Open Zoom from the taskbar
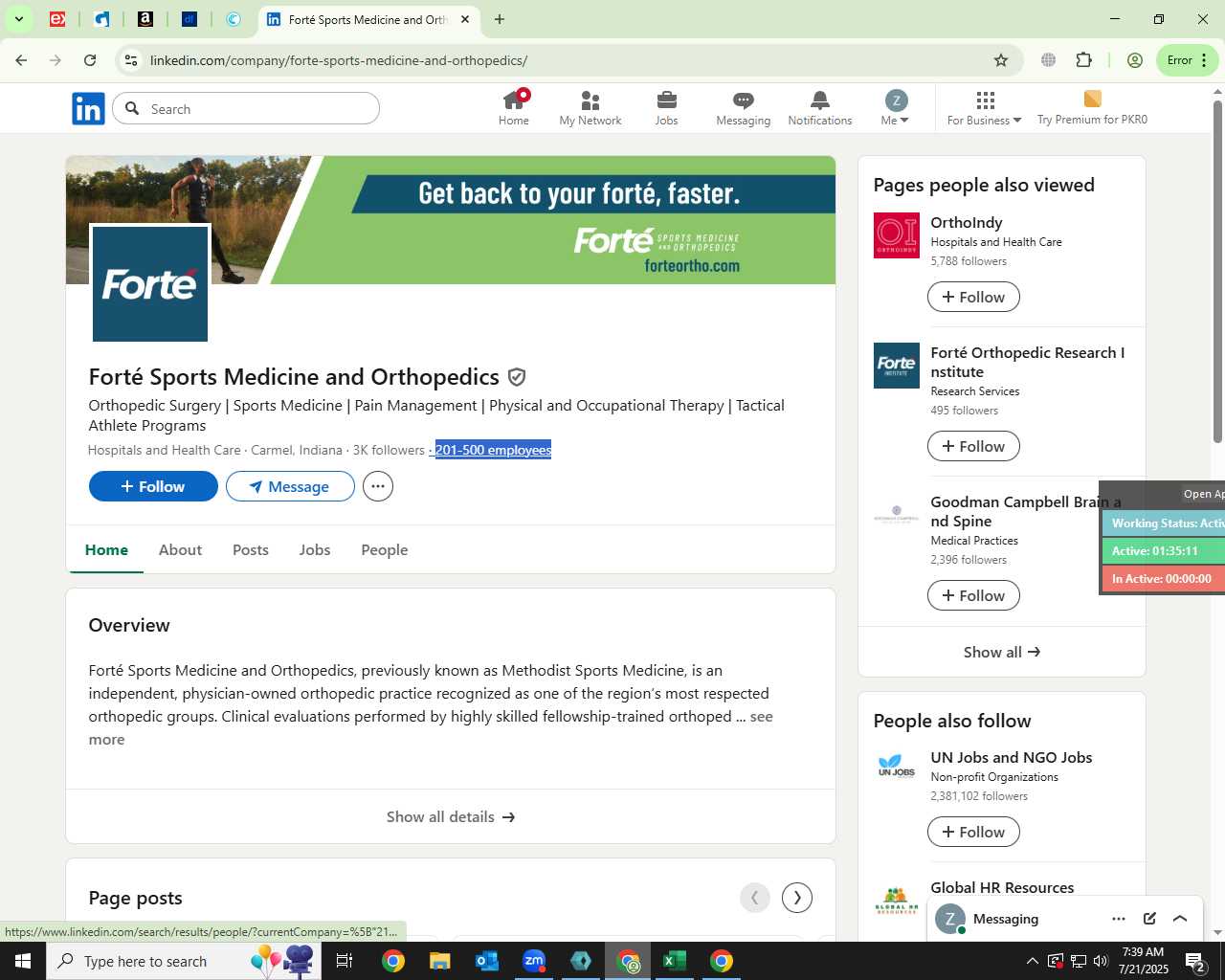1225x980 pixels. [534, 961]
